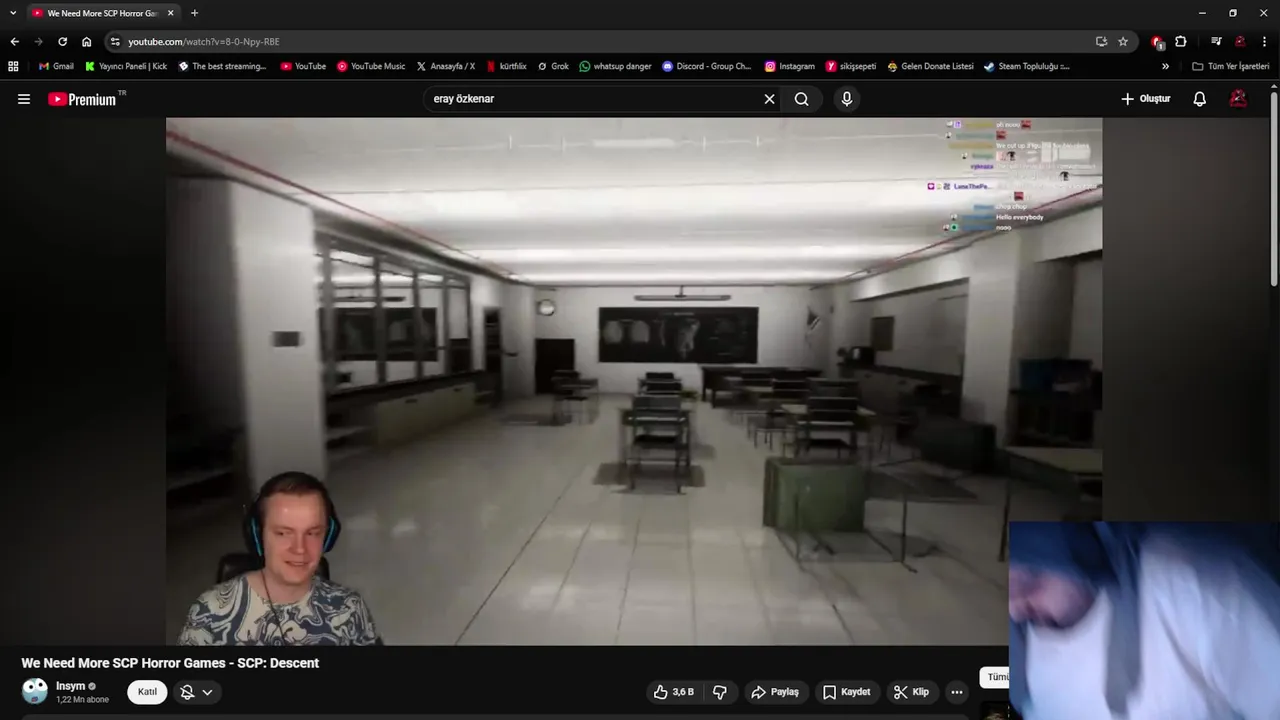Reload the current page
Viewport: 1280px width, 720px height.
(x=62, y=41)
